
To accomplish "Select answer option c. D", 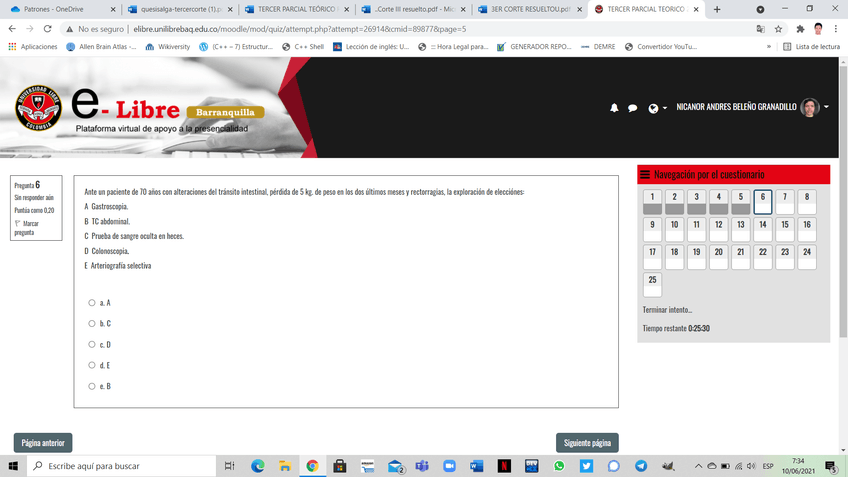I will pyautogui.click(x=91, y=344).
